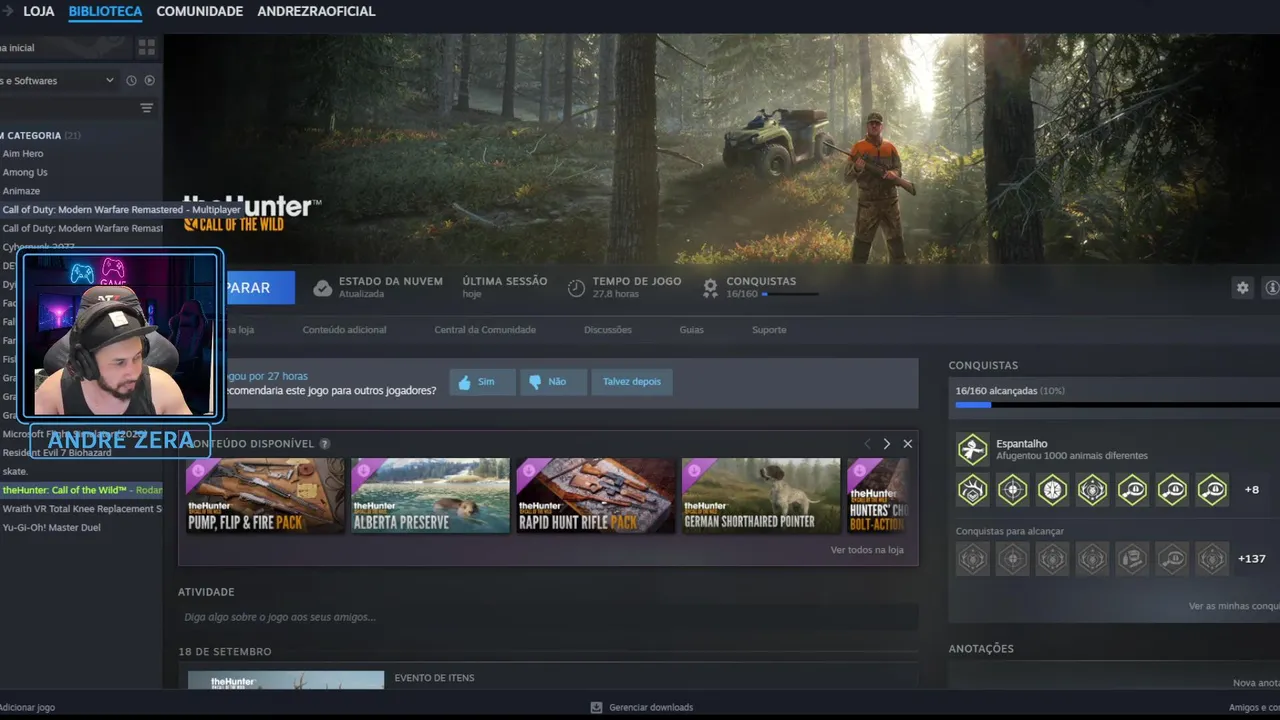Click the achievements cog icon beside Conquistas
Screen dimensions: 1280x720
point(710,288)
